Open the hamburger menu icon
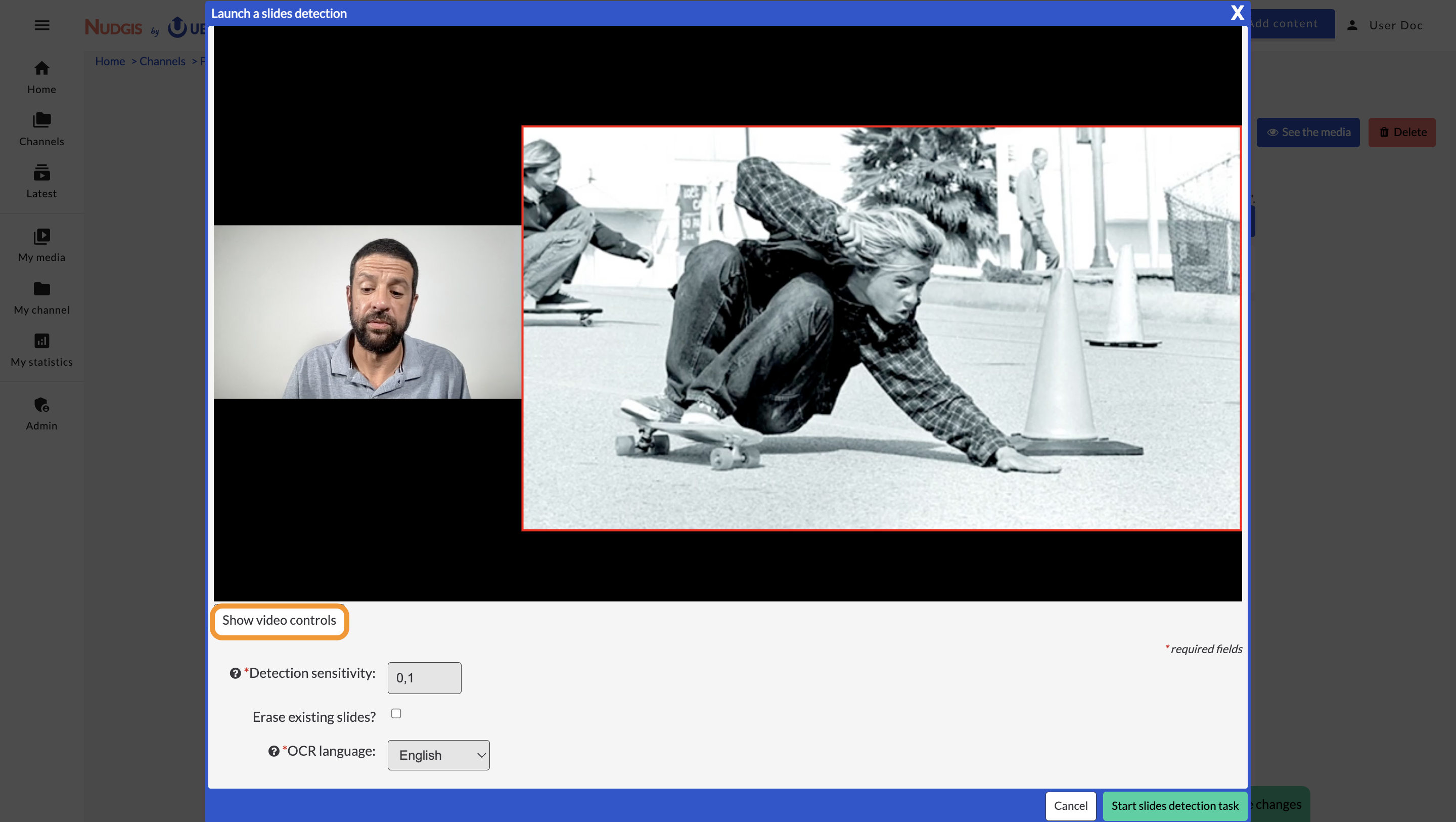The height and width of the screenshot is (822, 1456). point(42,25)
